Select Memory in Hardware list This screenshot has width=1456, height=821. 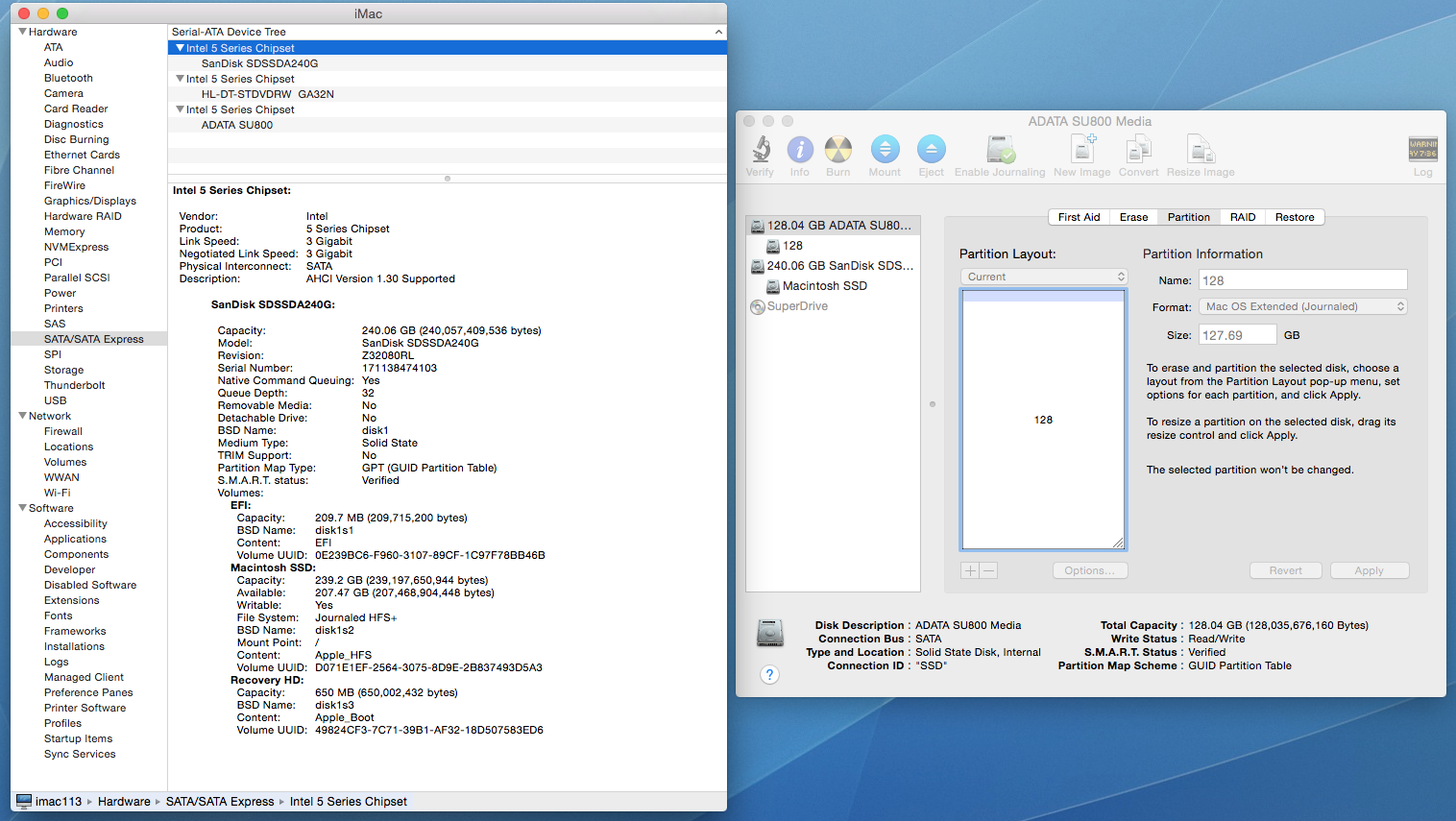click(64, 231)
